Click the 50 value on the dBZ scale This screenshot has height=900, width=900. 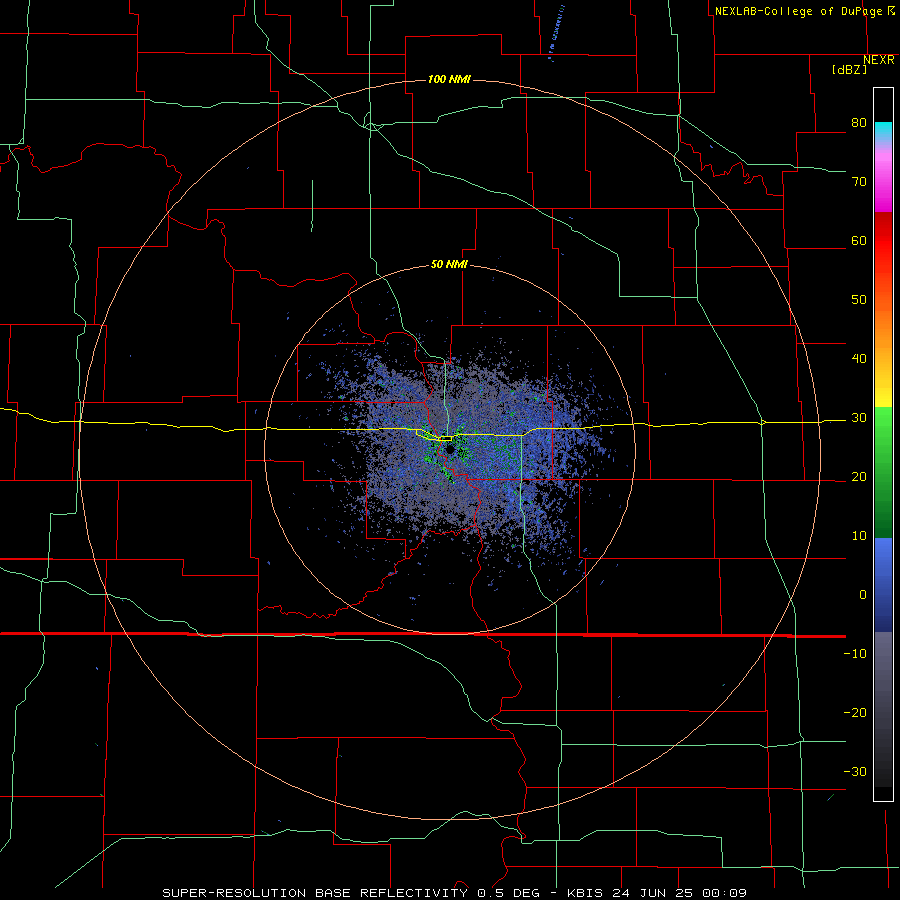click(859, 300)
